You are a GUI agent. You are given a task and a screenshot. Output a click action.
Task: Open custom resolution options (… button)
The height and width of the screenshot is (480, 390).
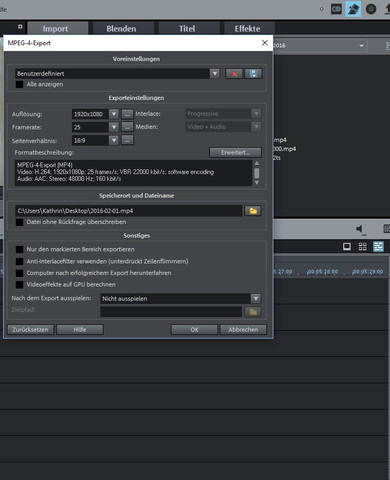[x=127, y=114]
